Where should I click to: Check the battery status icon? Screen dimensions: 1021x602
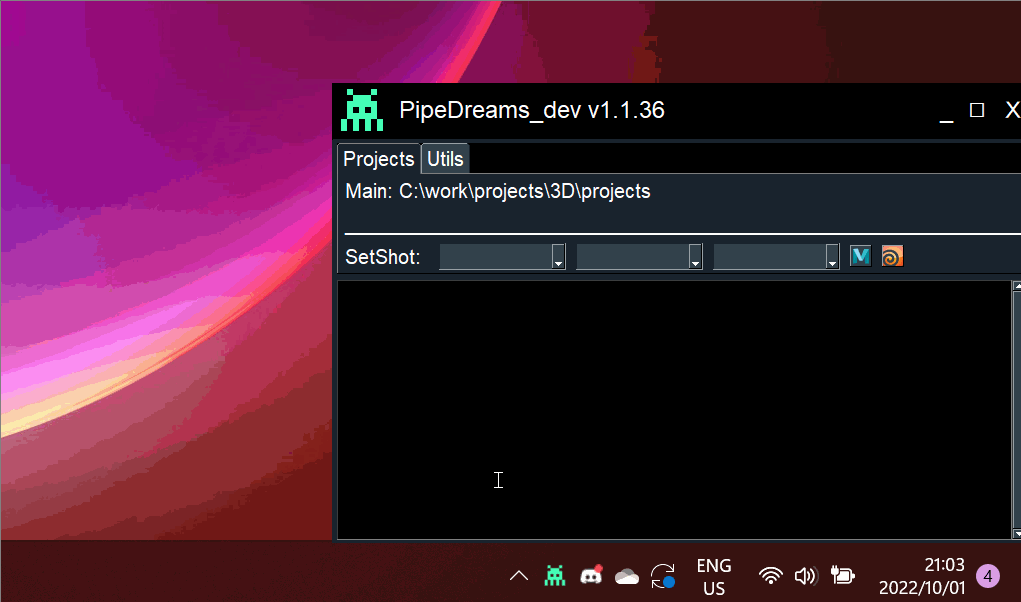click(x=843, y=575)
